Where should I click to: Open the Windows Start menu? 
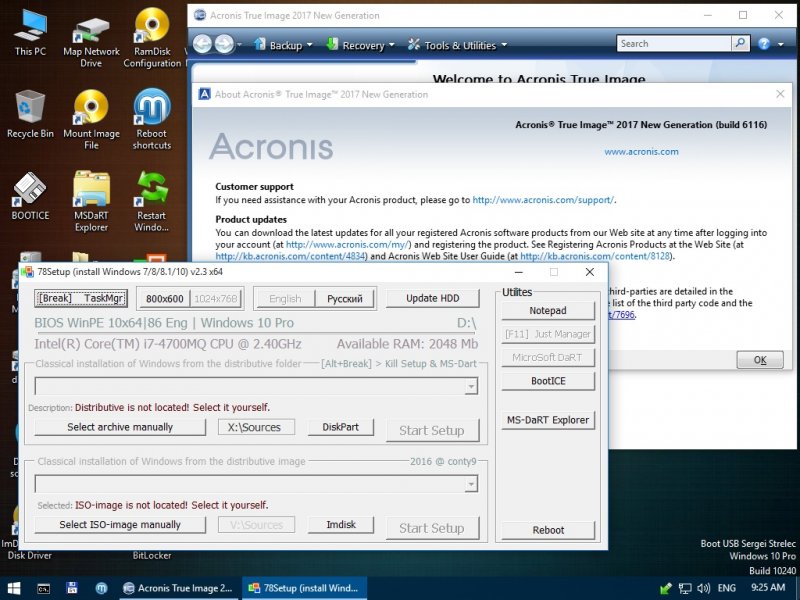14,588
